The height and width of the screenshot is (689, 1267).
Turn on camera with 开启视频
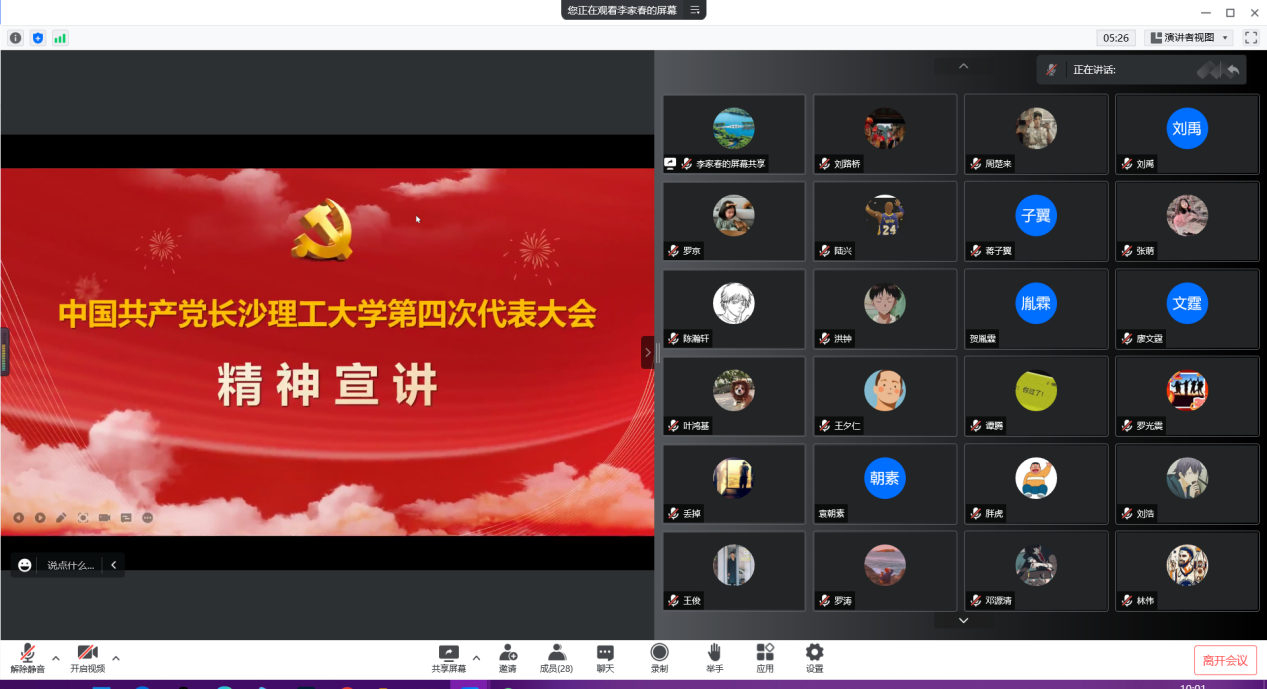click(x=87, y=657)
